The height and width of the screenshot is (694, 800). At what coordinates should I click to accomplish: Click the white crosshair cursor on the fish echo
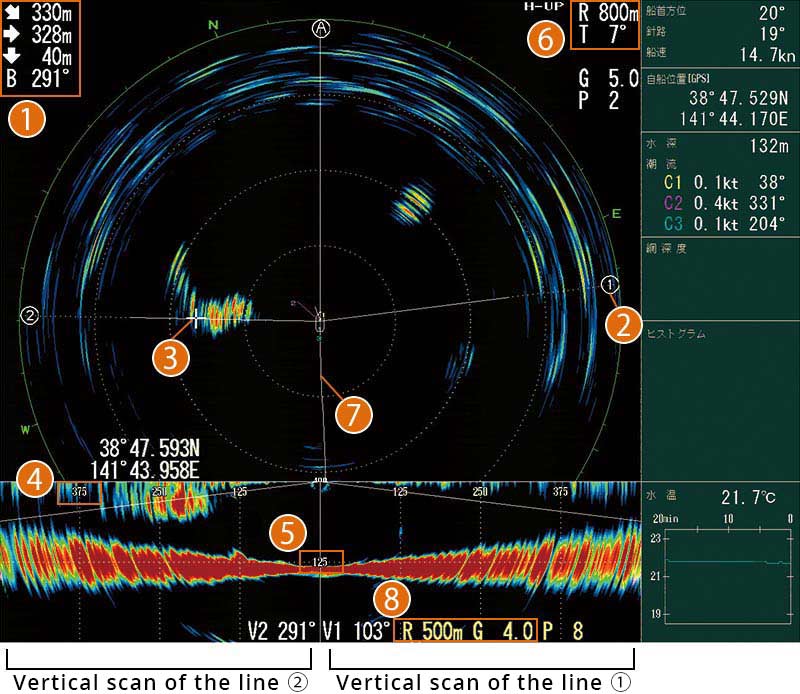tap(197, 317)
